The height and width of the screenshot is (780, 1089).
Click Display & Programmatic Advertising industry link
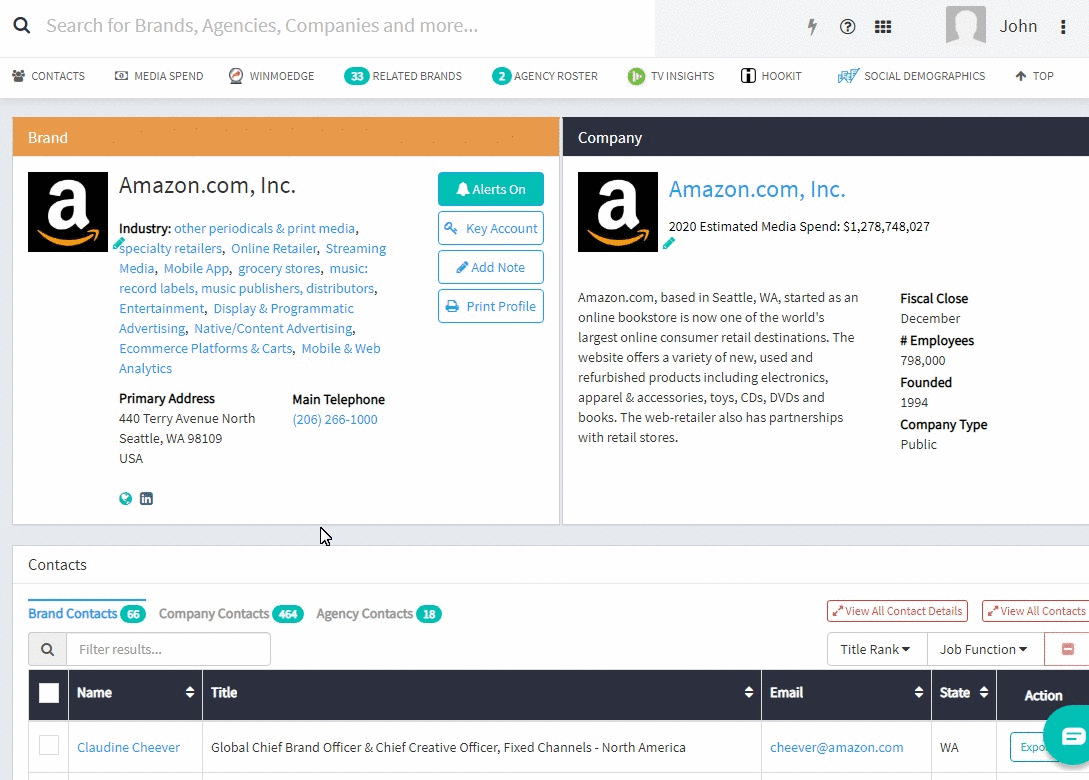(x=236, y=318)
